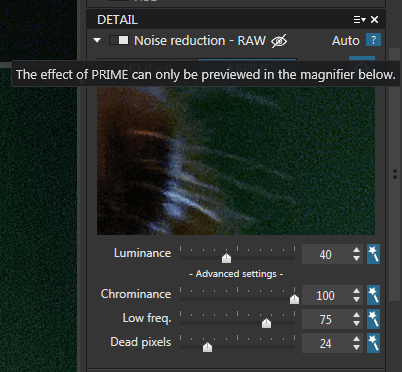Click the Luminance value field showing 40
402x372 pixels.
pos(326,254)
